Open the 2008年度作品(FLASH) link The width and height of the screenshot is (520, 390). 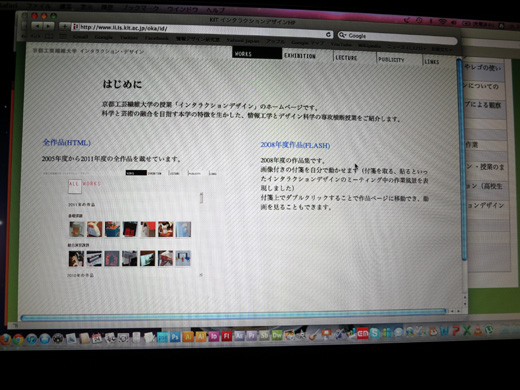point(295,145)
